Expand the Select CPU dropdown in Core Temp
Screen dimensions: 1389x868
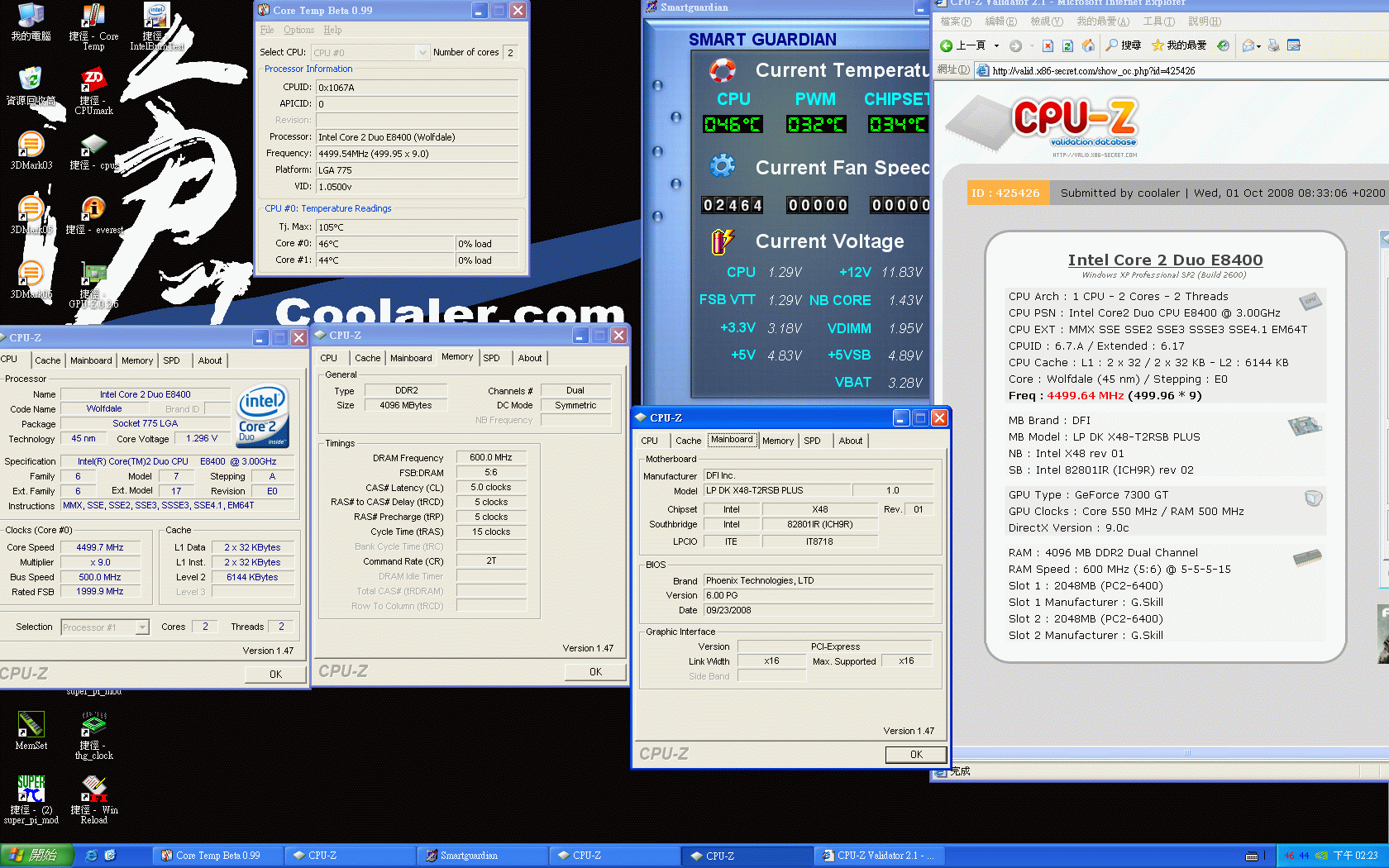pyautogui.click(x=422, y=52)
